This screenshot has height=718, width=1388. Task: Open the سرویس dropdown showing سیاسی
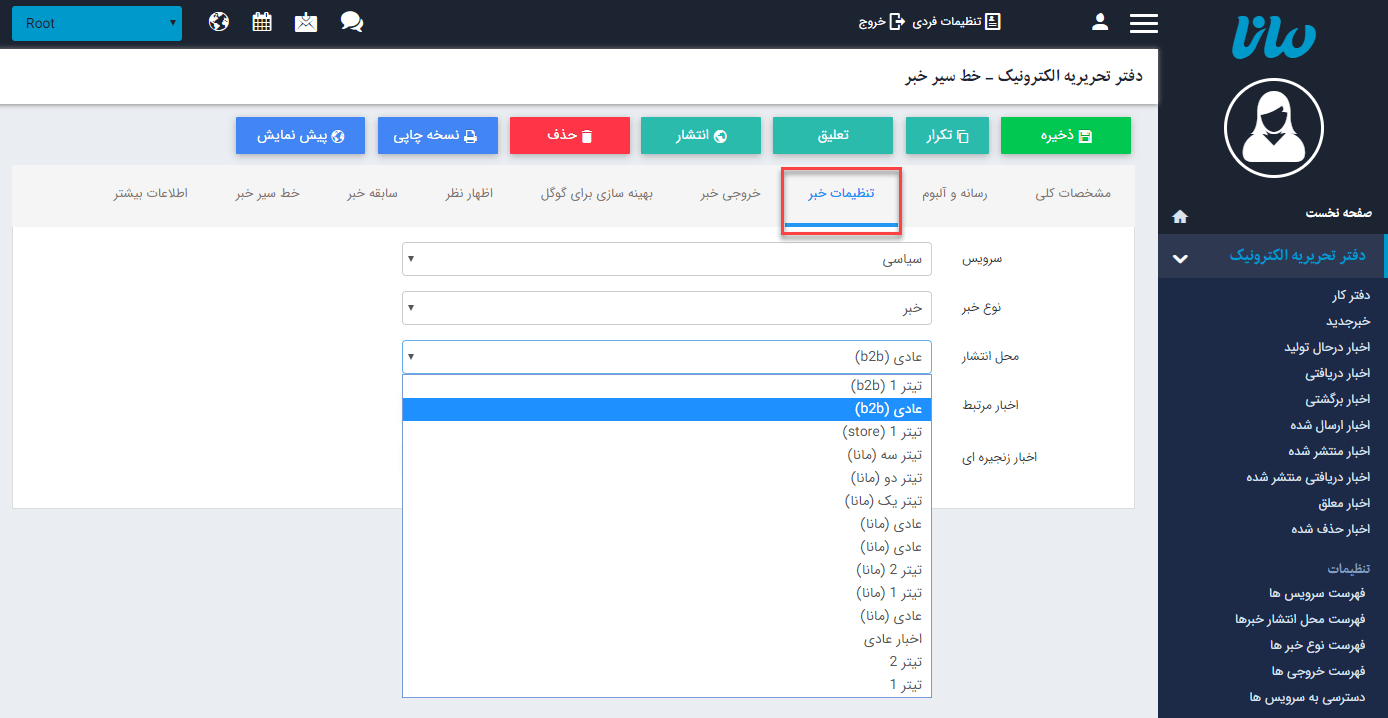[x=667, y=258]
